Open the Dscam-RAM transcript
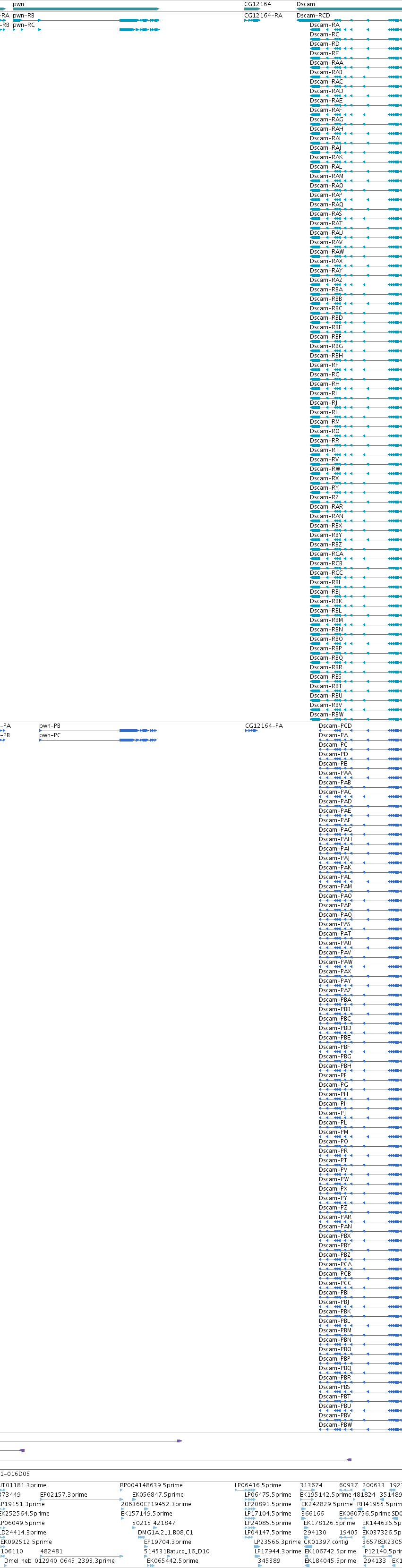402x1568 pixels. [326, 176]
